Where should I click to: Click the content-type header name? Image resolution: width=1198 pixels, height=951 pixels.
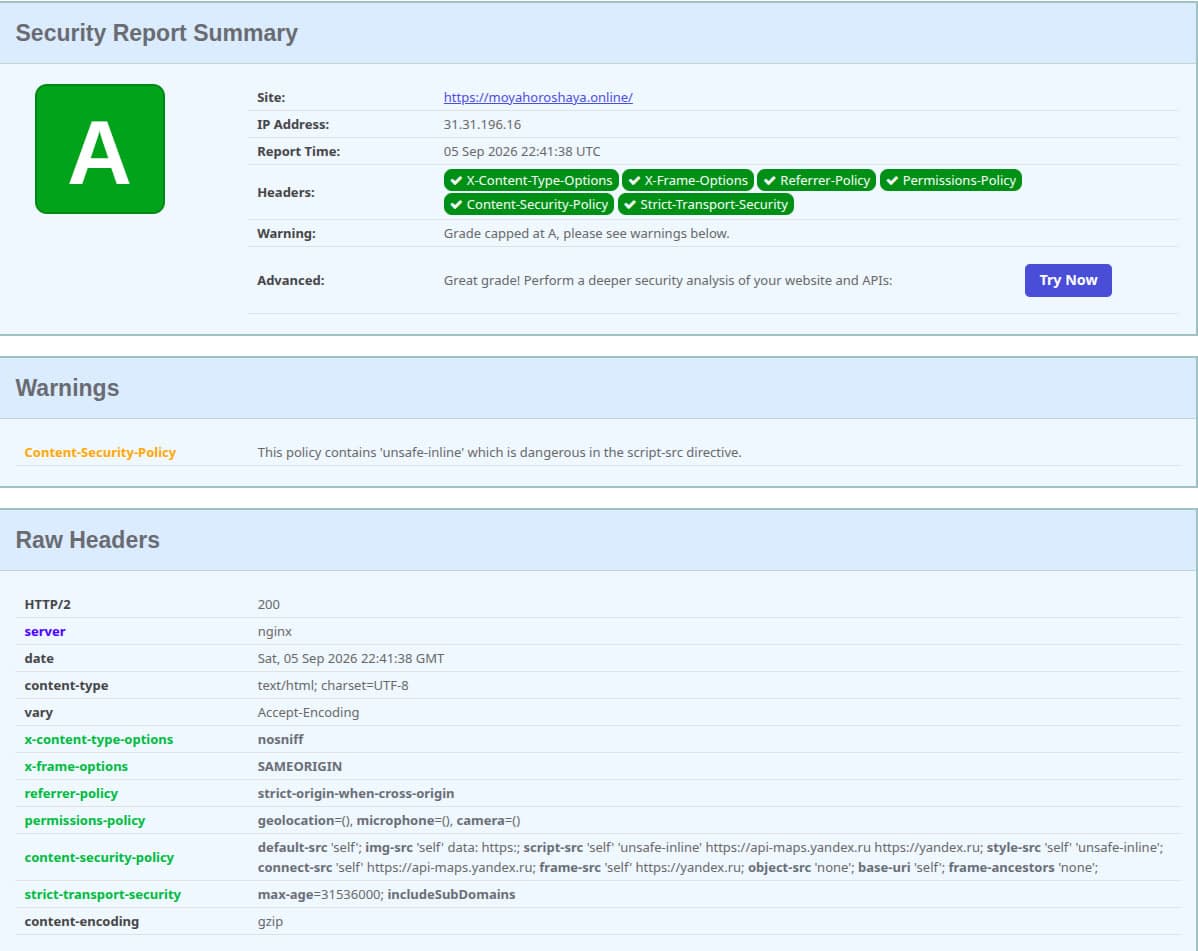pos(66,685)
